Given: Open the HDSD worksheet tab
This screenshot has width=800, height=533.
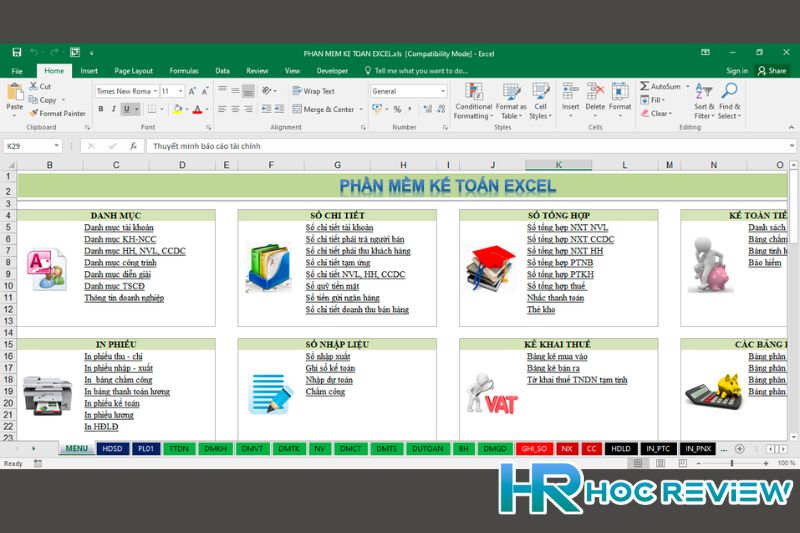Looking at the screenshot, I should 112,449.
